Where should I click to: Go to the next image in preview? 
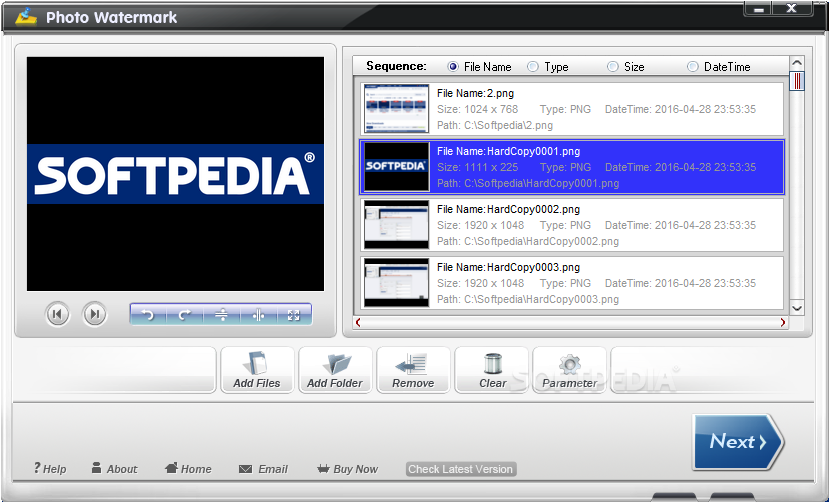tap(95, 314)
